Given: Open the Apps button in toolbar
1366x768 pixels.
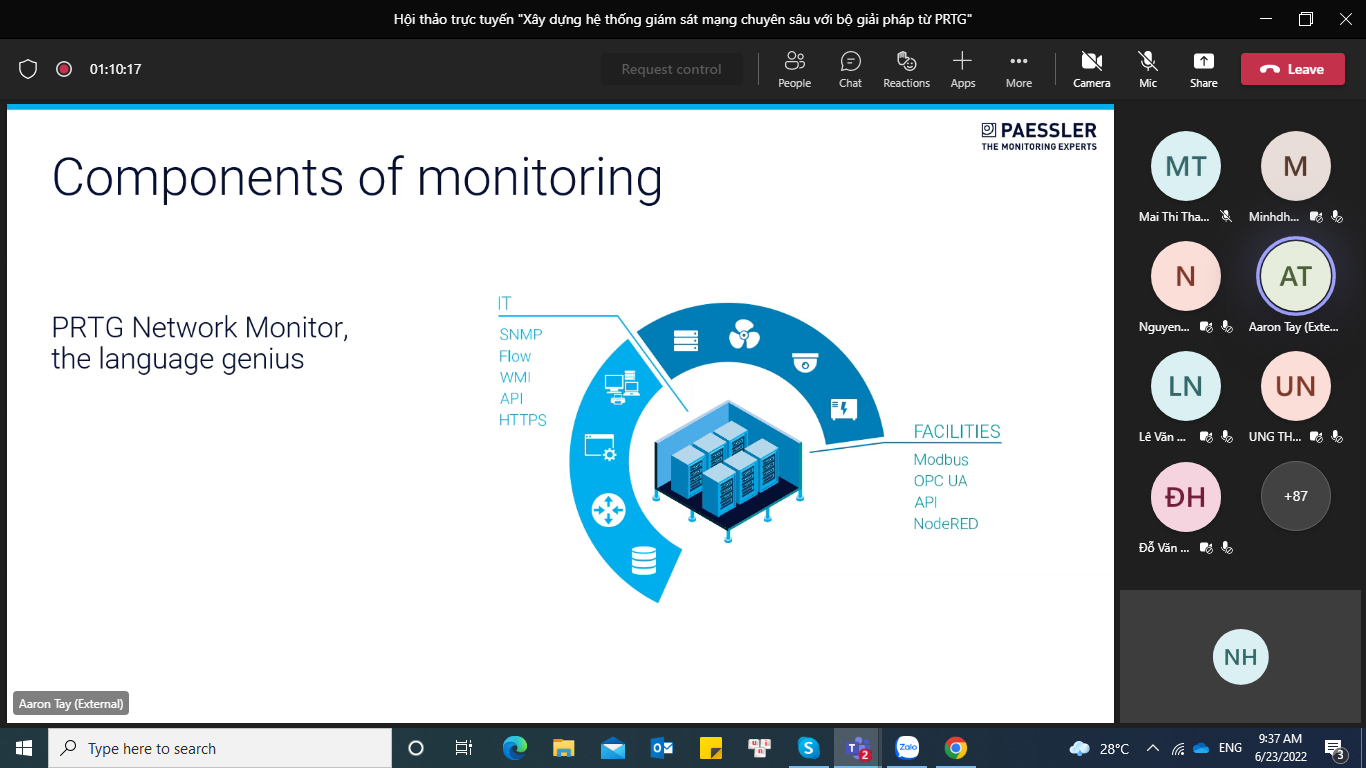Looking at the screenshot, I should click(963, 69).
